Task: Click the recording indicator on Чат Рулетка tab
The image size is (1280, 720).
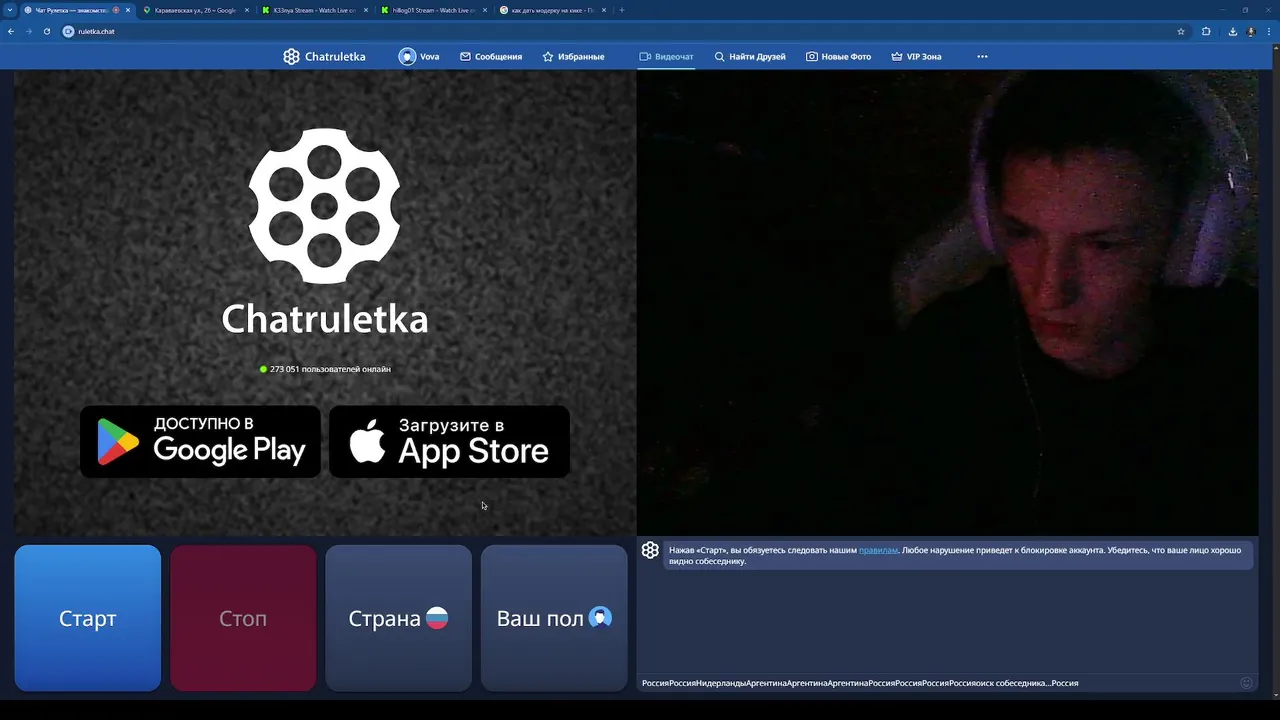Action: (x=116, y=10)
